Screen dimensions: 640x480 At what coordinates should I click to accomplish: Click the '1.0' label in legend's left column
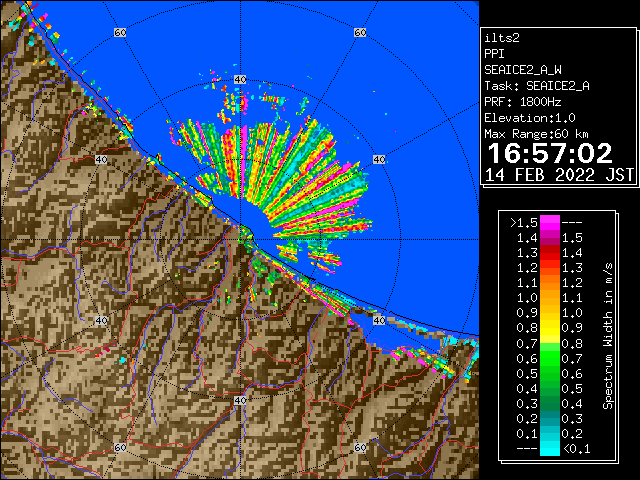(x=527, y=298)
